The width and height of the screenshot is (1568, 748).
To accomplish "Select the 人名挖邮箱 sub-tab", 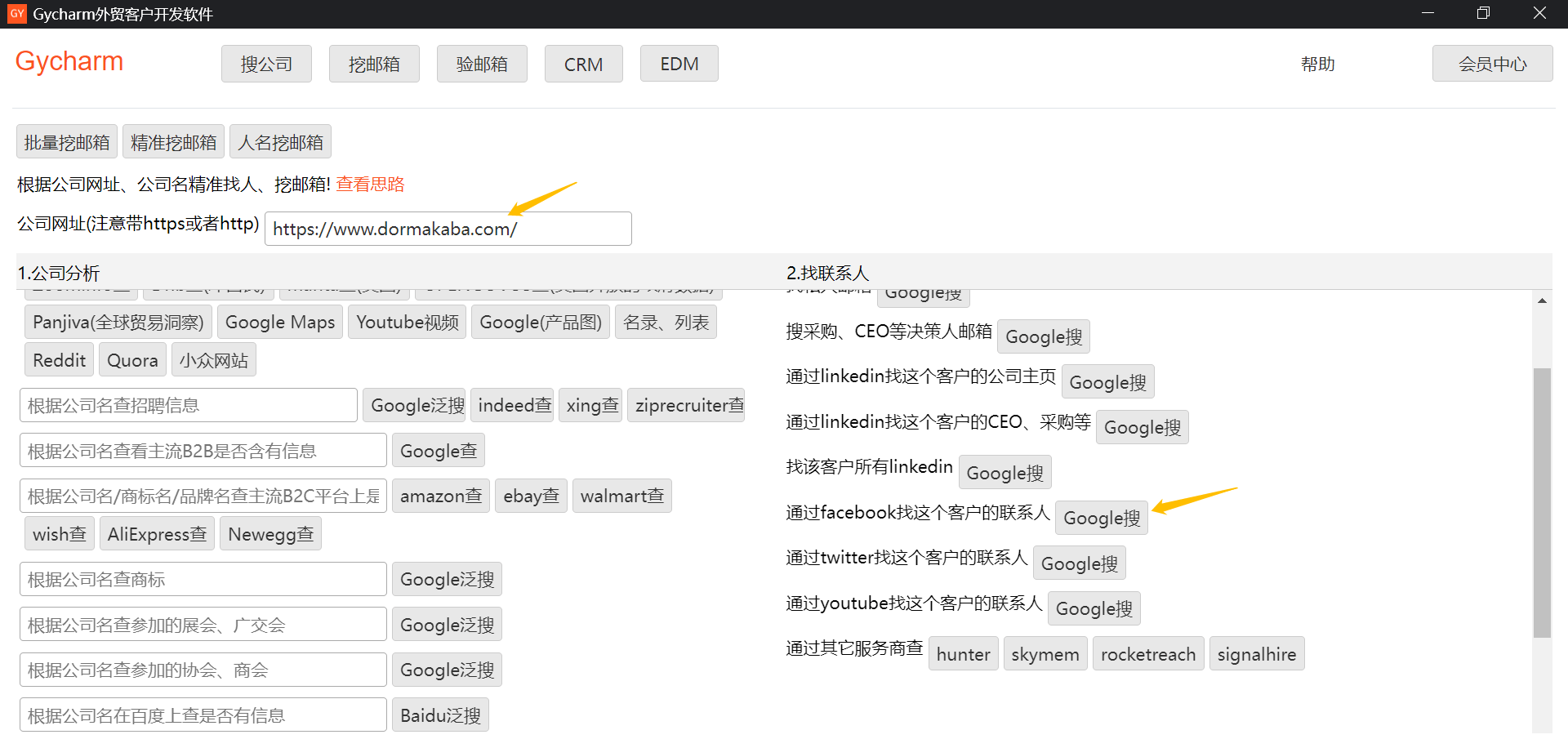I will (x=280, y=142).
